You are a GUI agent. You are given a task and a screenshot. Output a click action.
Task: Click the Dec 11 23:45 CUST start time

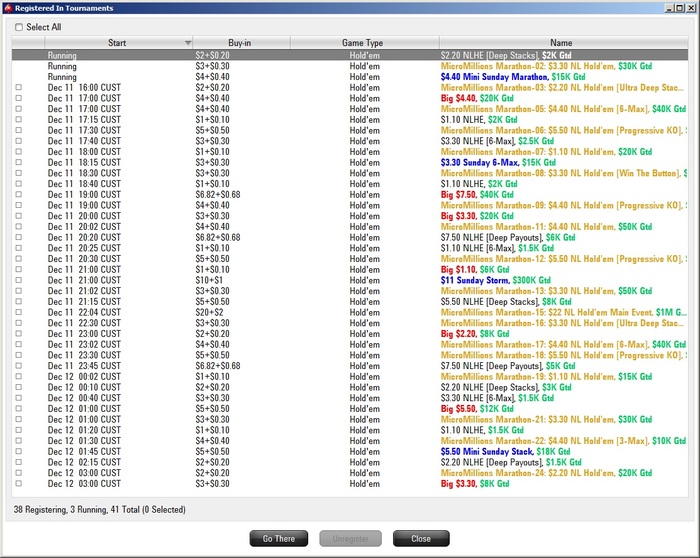click(84, 366)
